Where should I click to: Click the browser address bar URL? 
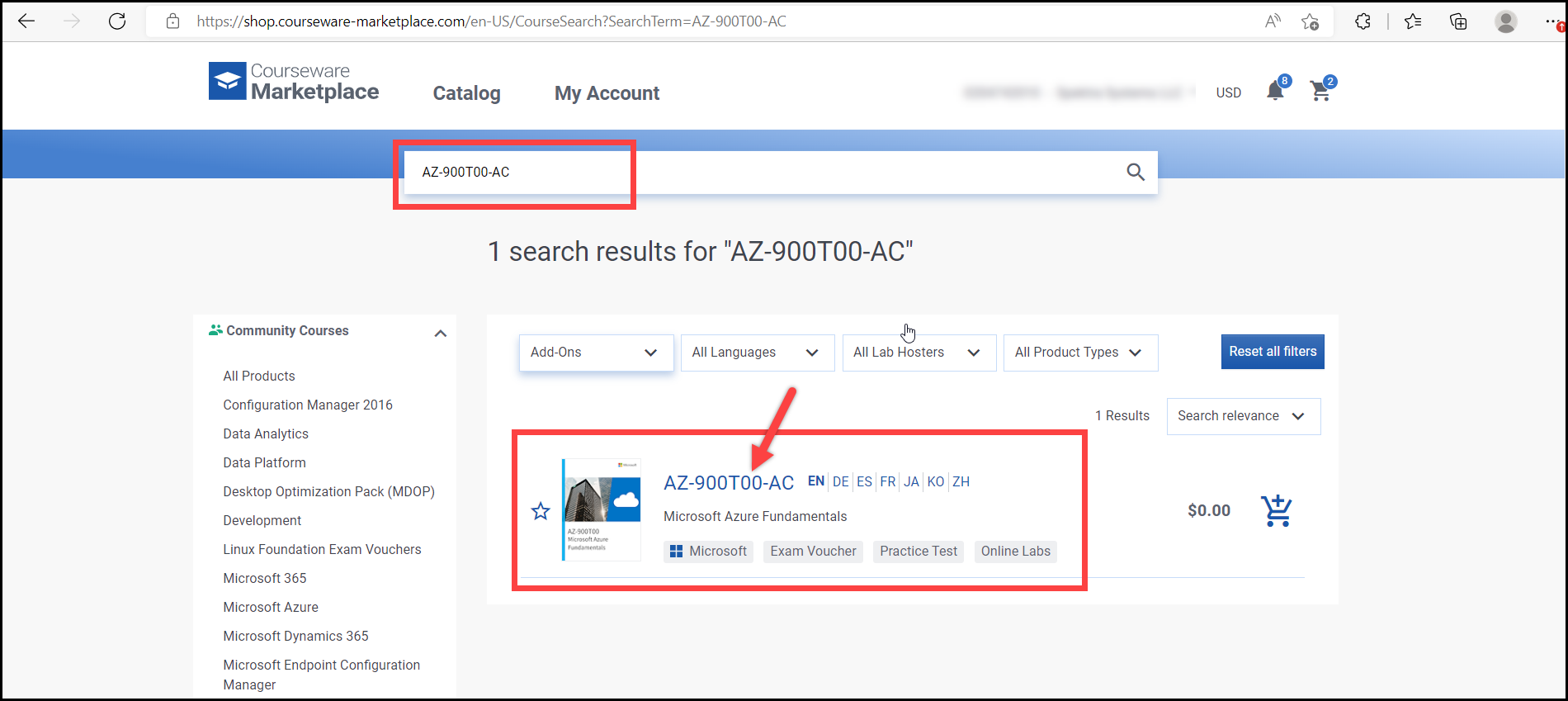click(491, 21)
